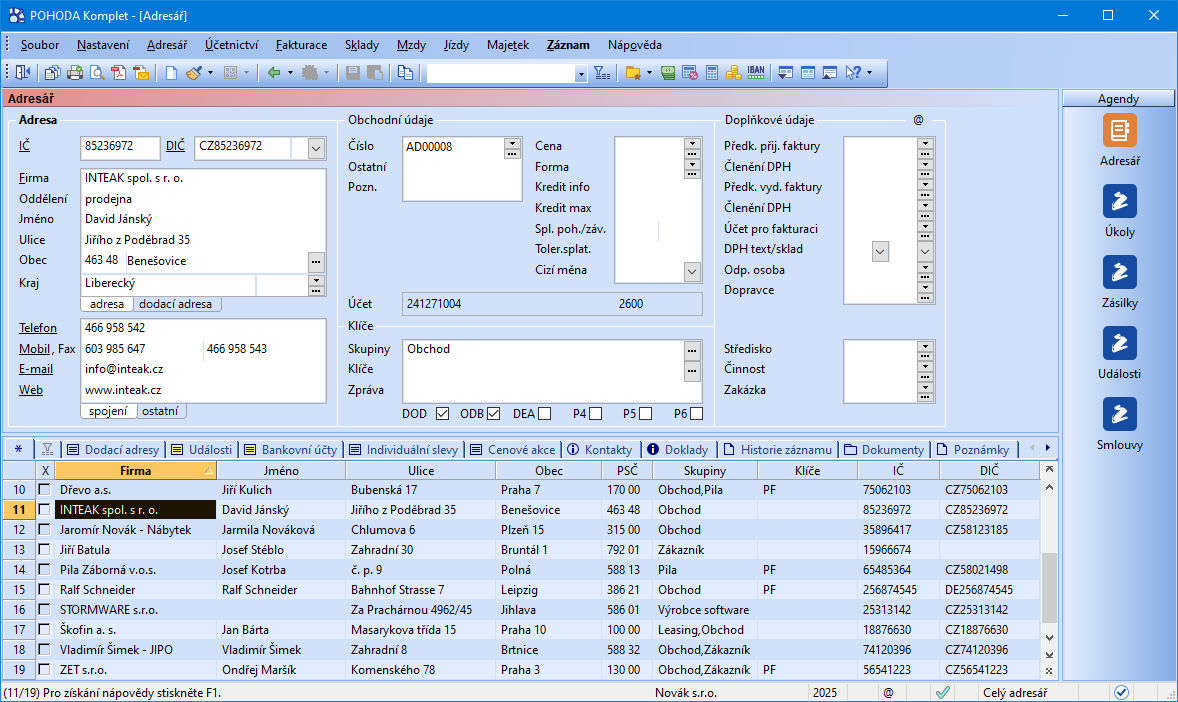Click the duplicate document toolbar icon
The image size is (1178, 702).
pos(406,73)
